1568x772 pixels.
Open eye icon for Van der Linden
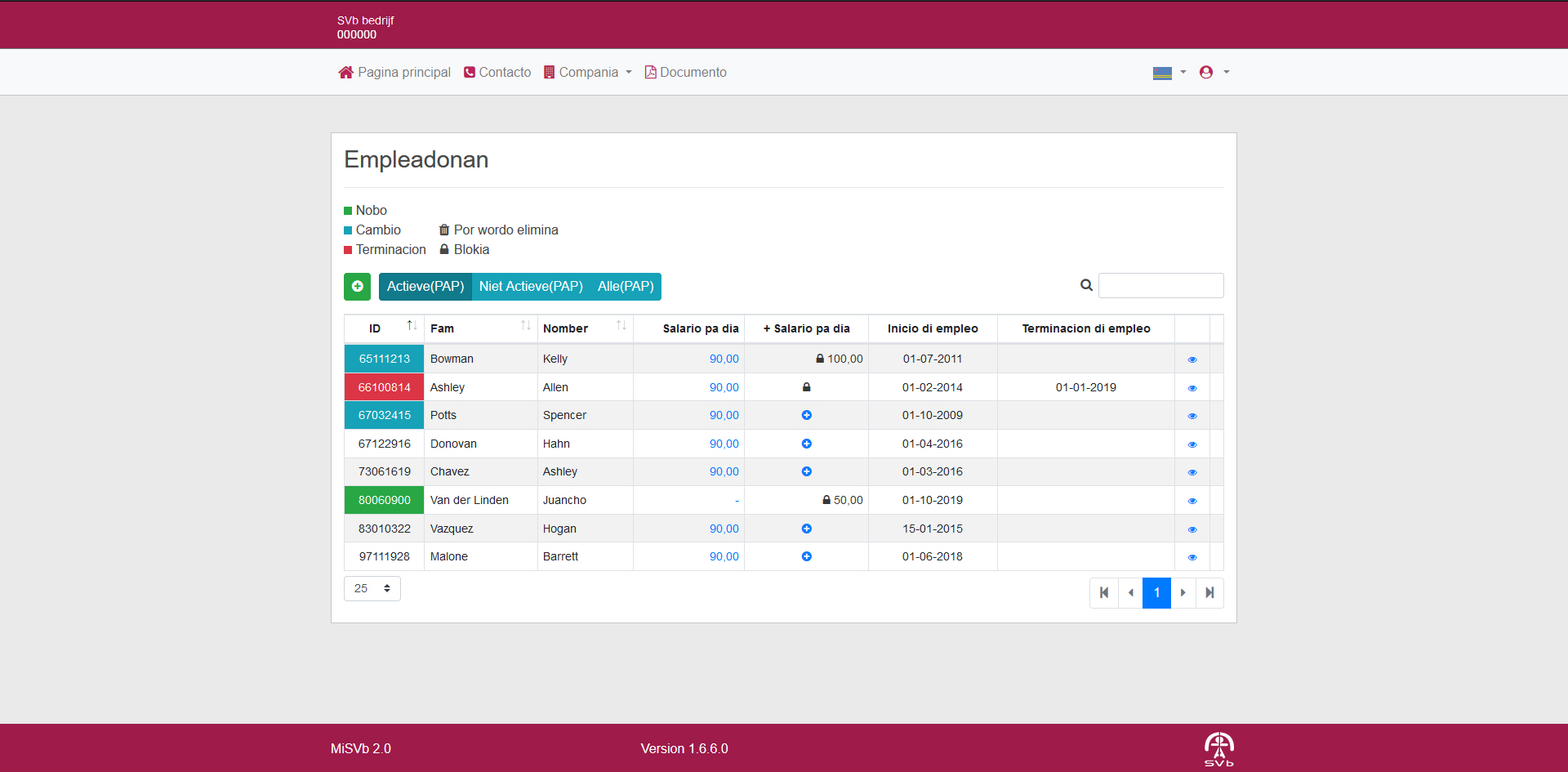(1192, 501)
